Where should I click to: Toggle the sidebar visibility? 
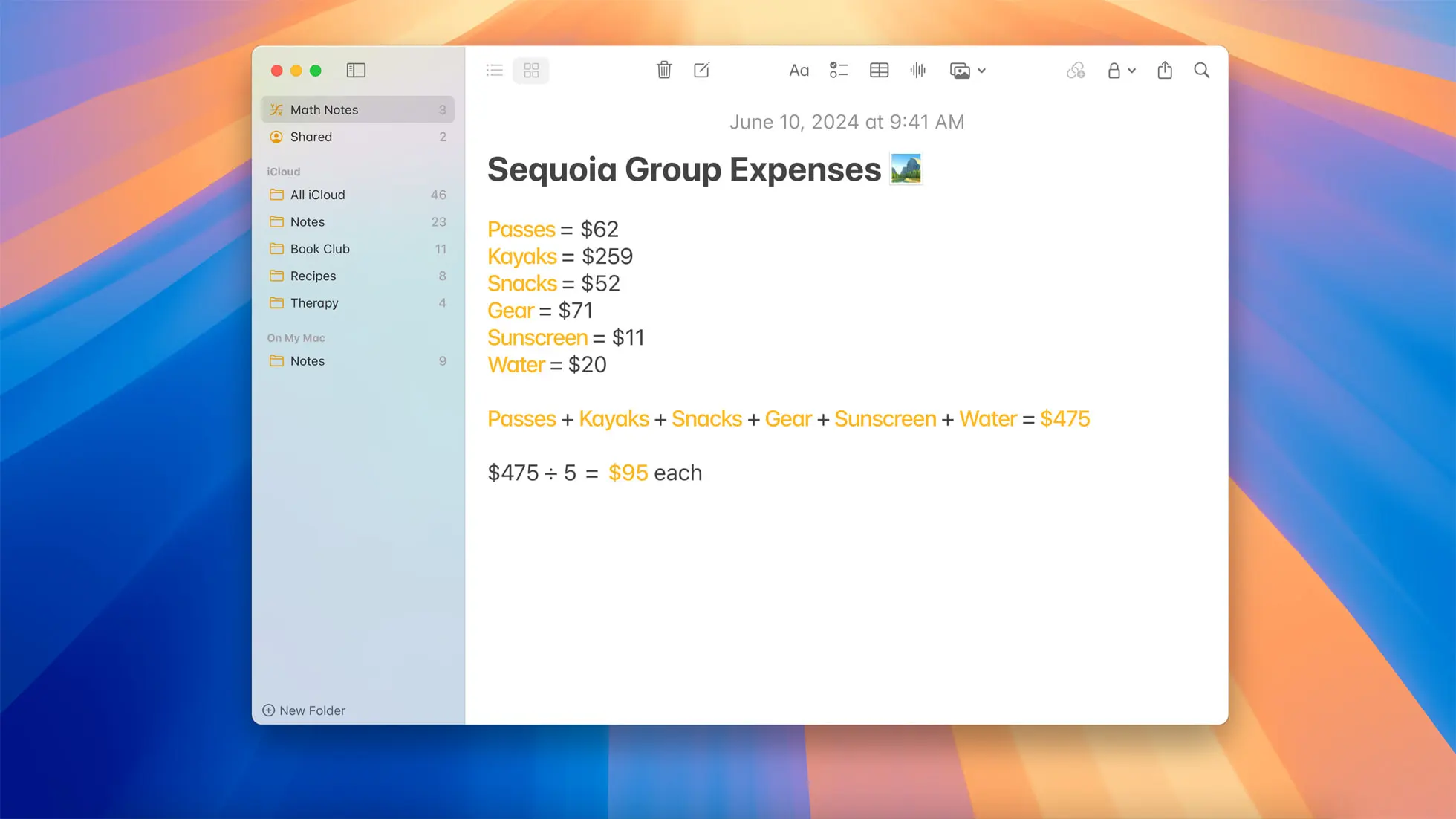click(356, 70)
